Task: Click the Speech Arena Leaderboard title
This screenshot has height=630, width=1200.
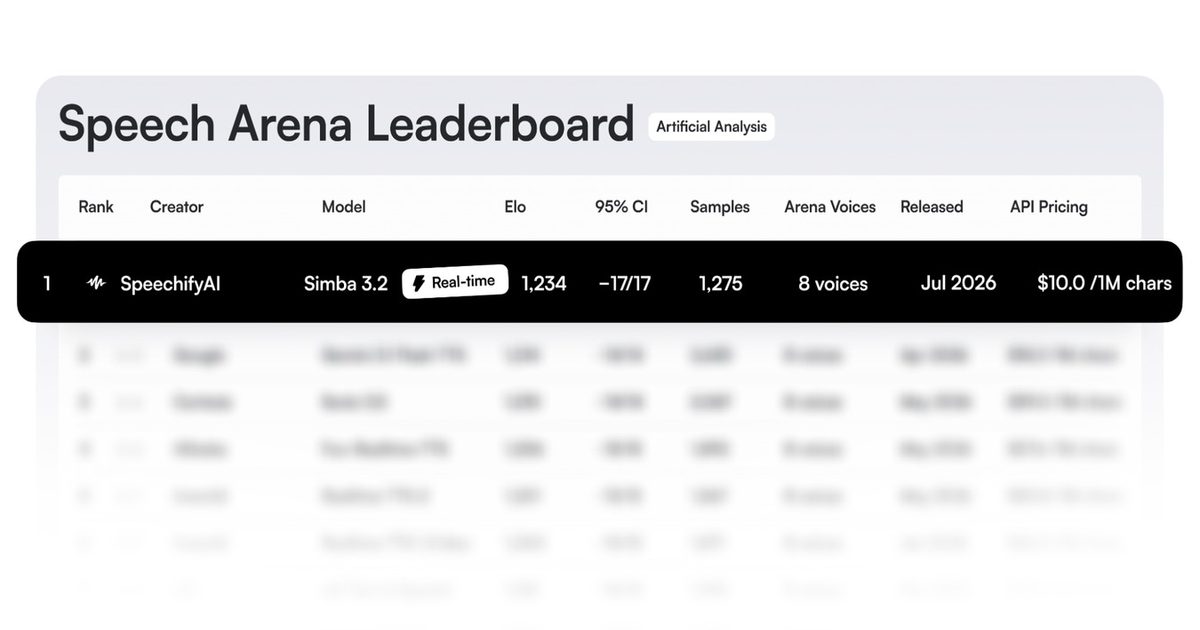Action: pos(346,125)
